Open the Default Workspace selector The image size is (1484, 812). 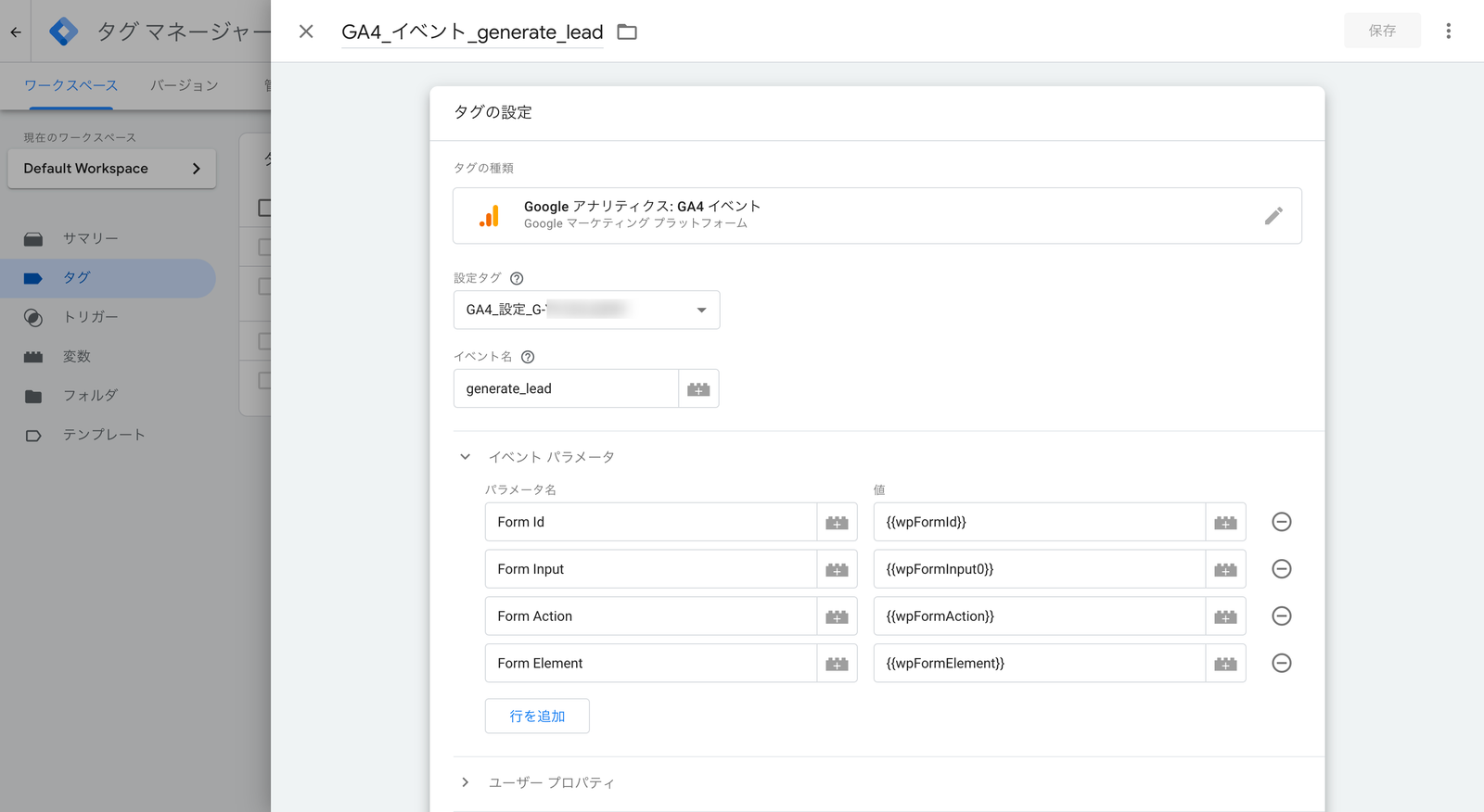coord(112,169)
